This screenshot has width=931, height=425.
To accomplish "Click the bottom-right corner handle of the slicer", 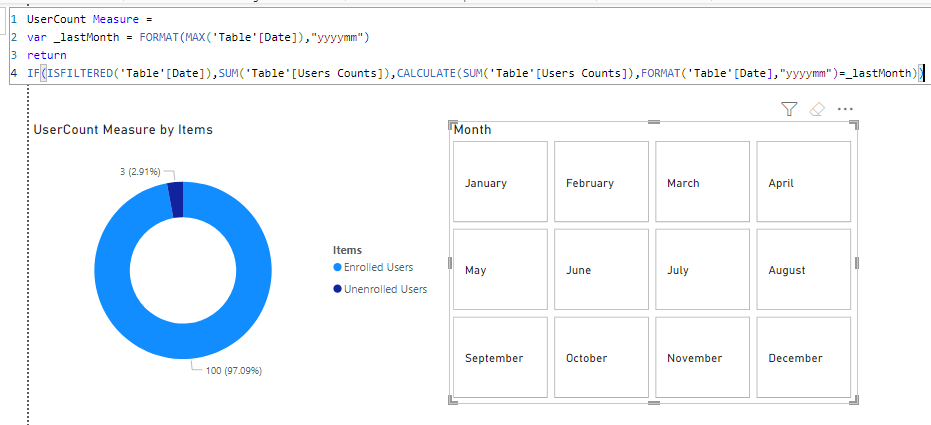I will tap(854, 400).
